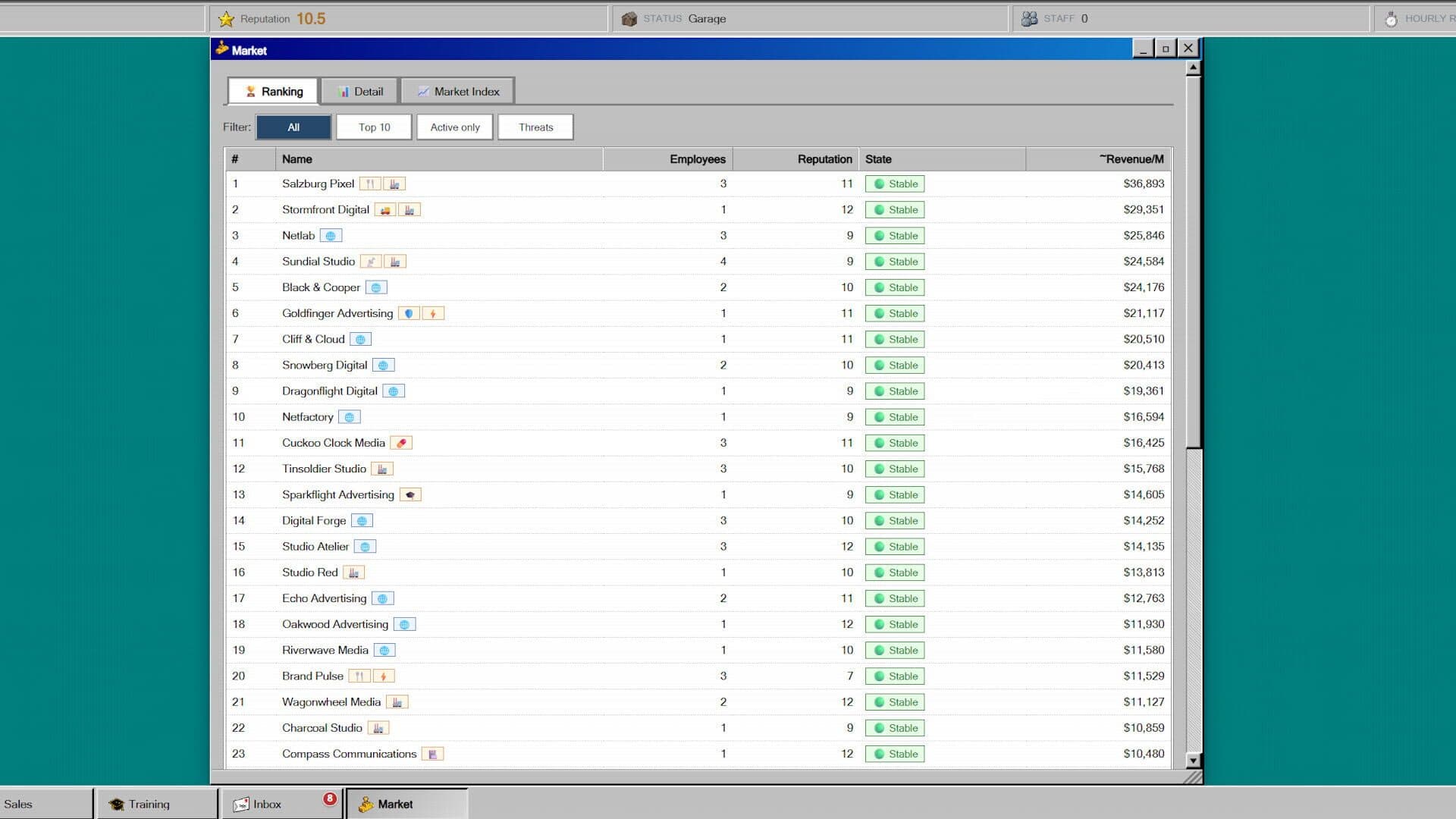The image size is (1456, 819).
Task: Click the $10,480 revenue value
Action: (x=1144, y=754)
